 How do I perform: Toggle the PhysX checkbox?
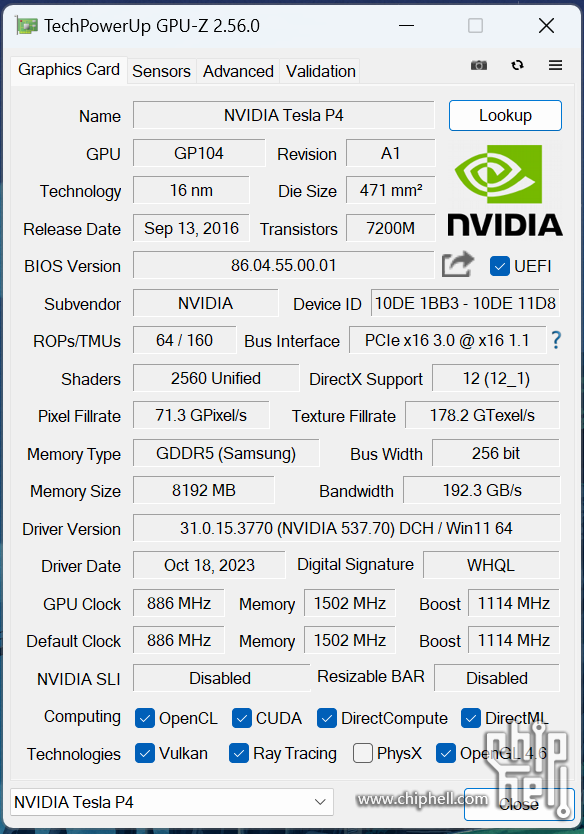363,753
